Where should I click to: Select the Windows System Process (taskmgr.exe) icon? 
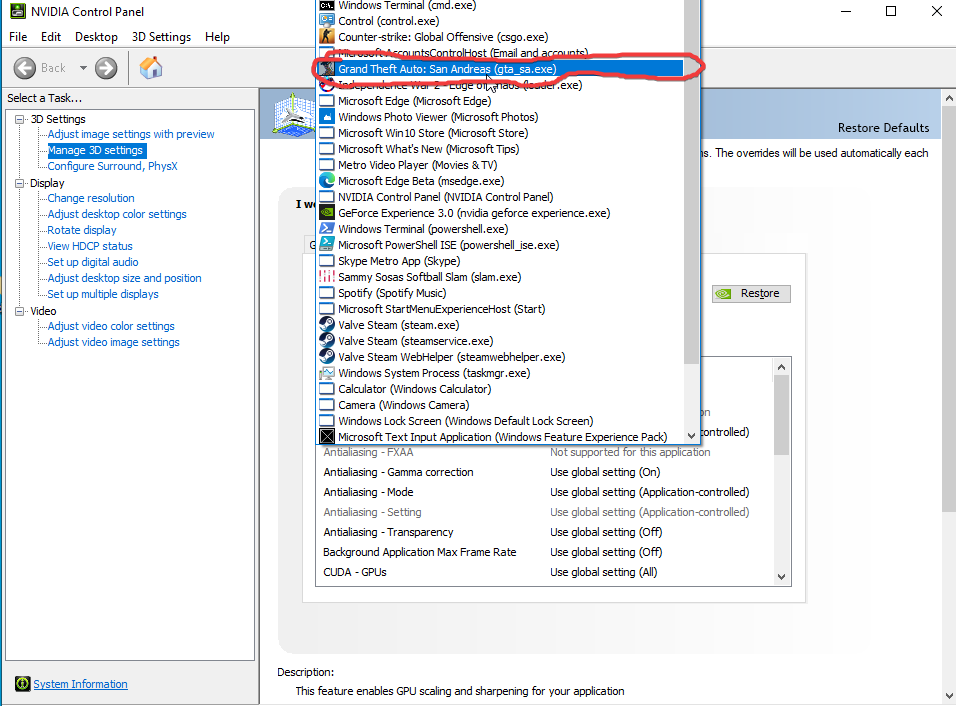[x=327, y=373]
